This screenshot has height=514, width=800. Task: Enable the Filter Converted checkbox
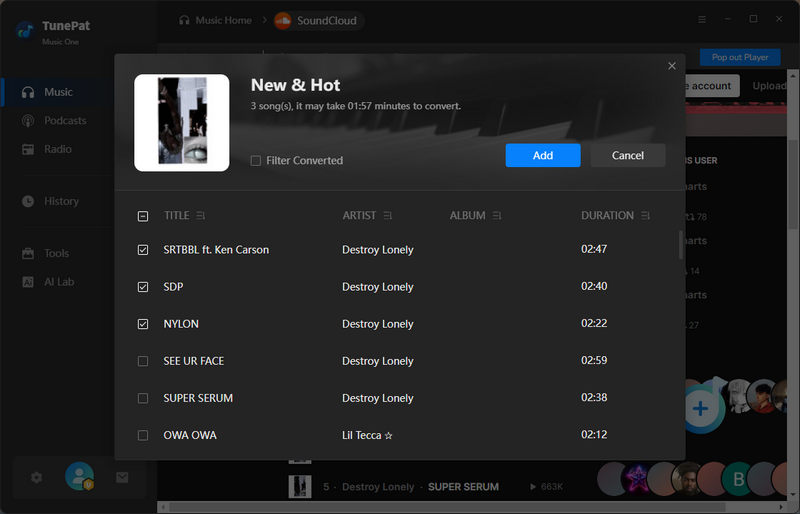pos(256,160)
